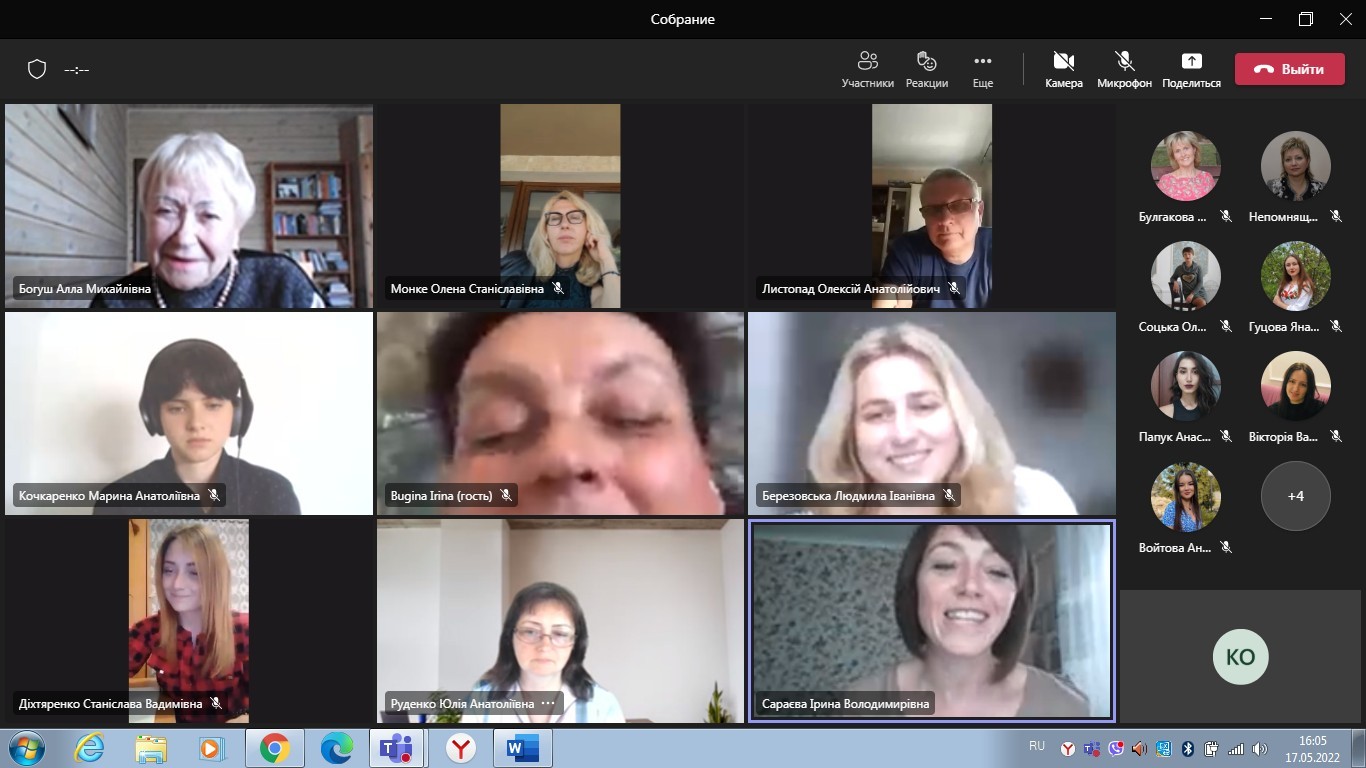Click the muted mic icon next to Папук Анас...

coord(1226,436)
